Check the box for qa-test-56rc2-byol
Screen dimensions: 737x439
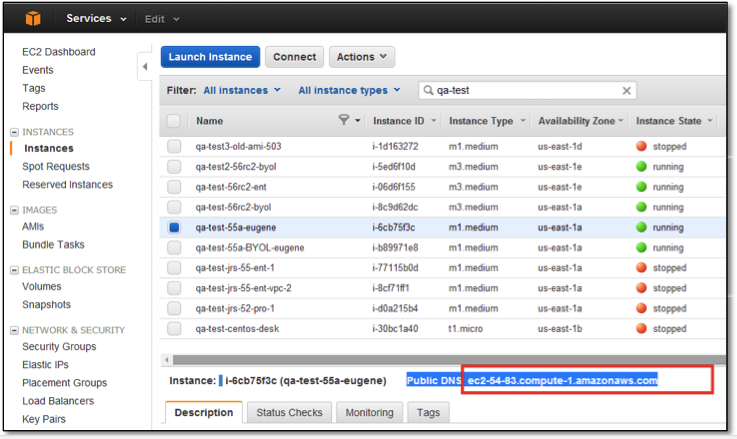pos(174,207)
